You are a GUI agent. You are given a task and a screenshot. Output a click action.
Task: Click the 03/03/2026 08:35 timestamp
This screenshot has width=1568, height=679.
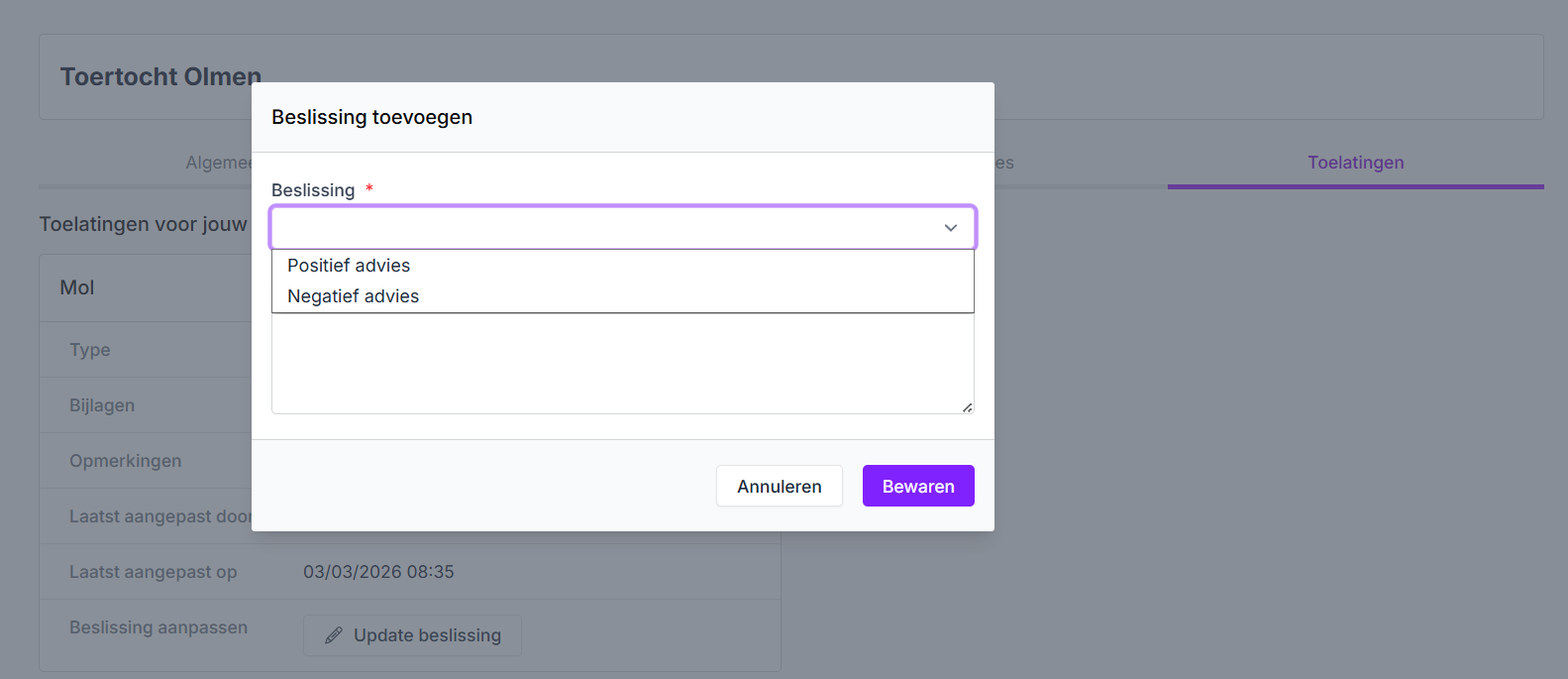pyautogui.click(x=378, y=572)
